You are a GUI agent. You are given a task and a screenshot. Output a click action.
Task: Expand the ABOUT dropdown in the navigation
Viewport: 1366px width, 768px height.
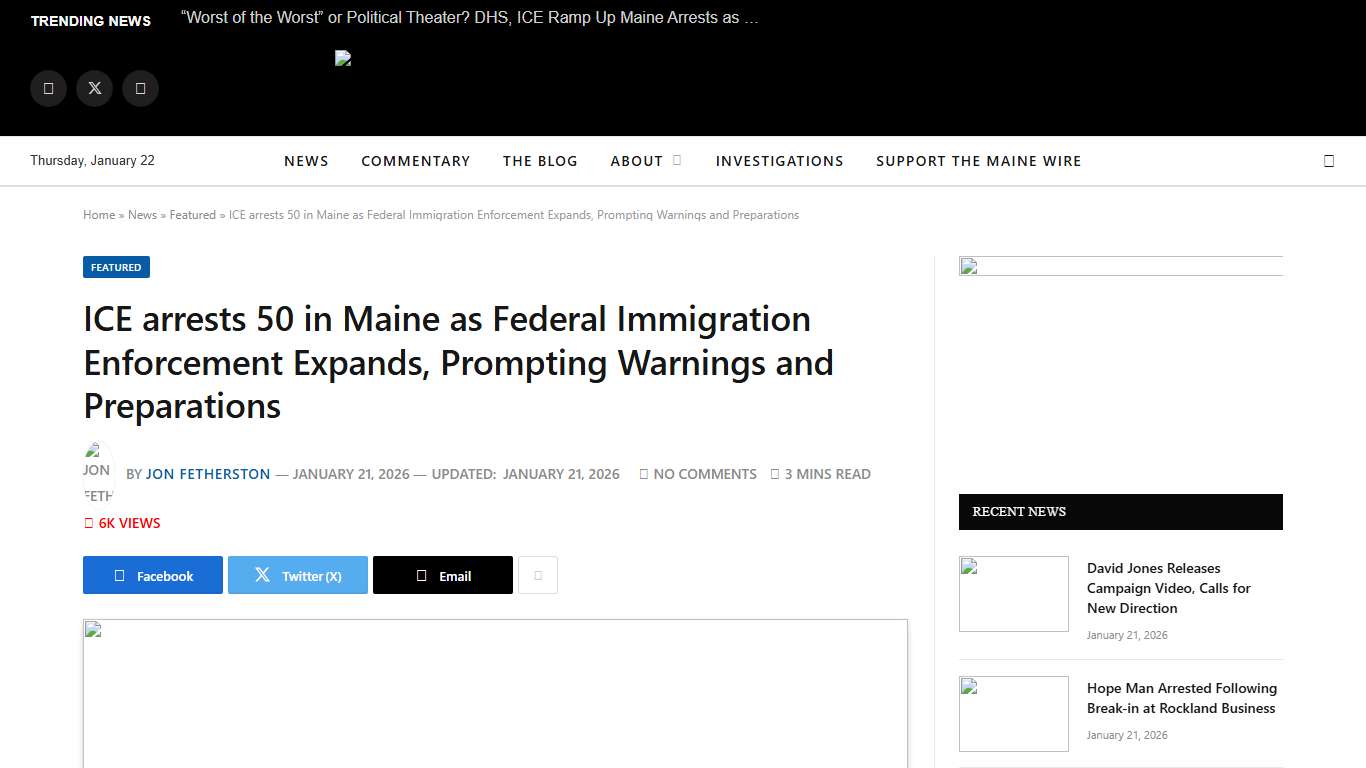click(x=645, y=160)
